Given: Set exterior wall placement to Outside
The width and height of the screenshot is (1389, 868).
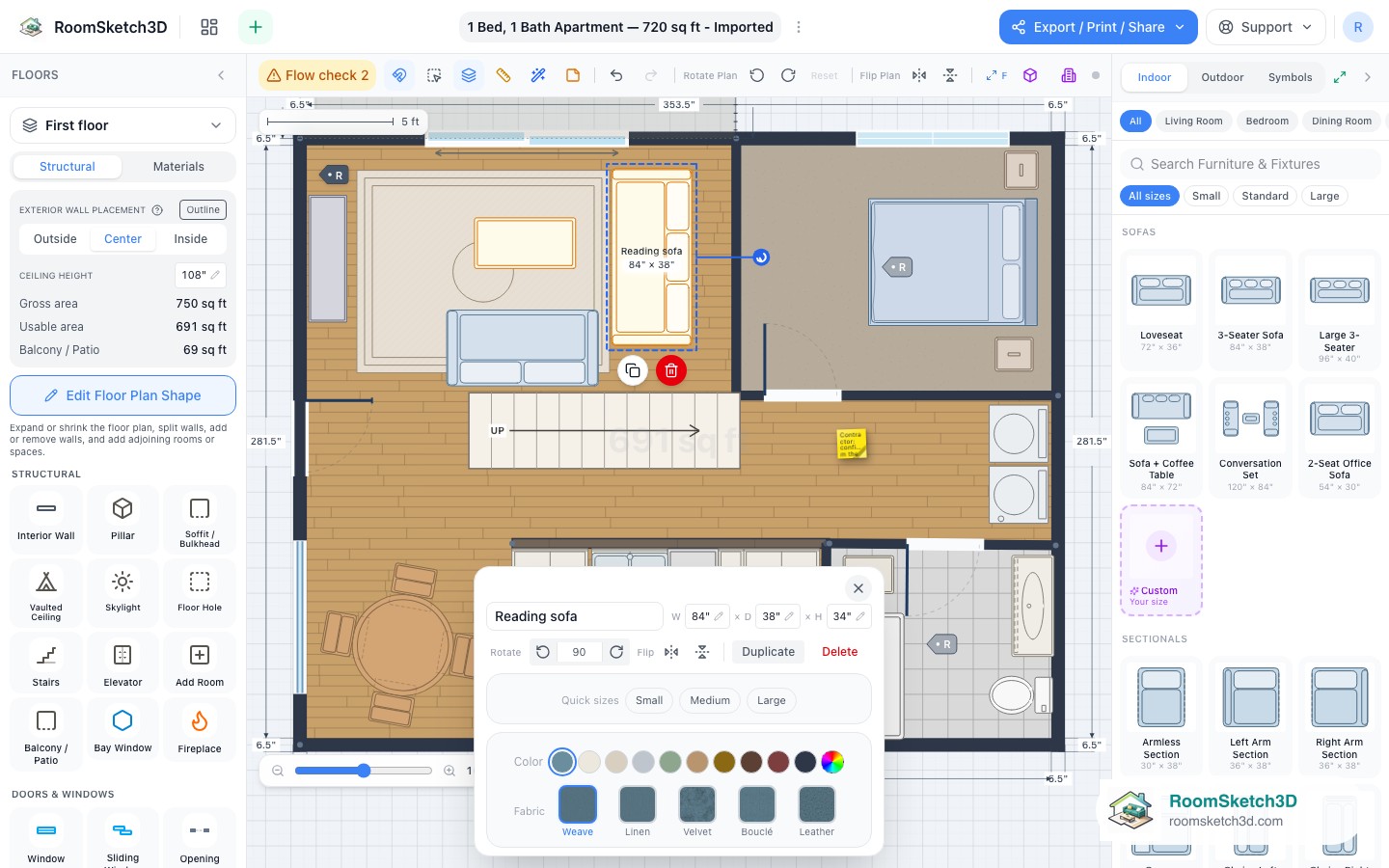Looking at the screenshot, I should (55, 239).
